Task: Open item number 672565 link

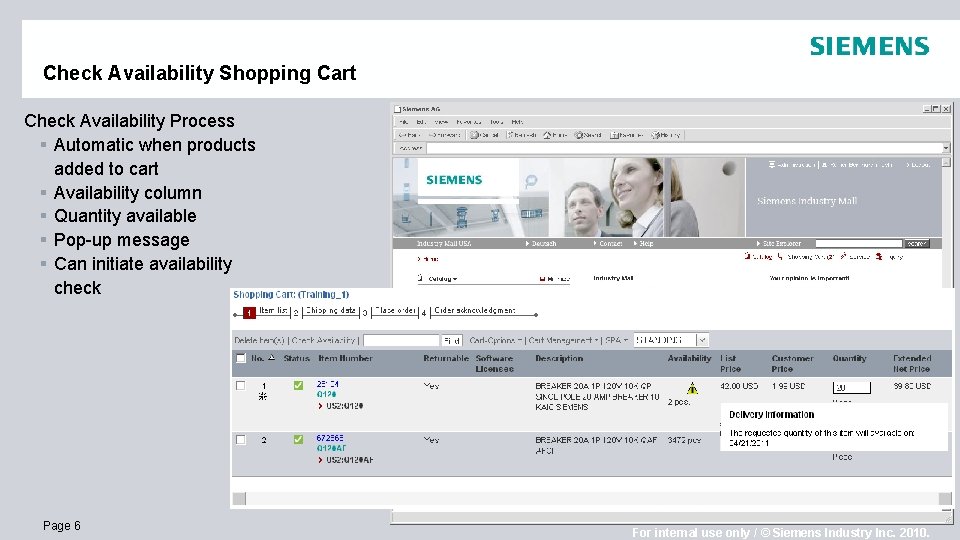Action: pos(330,438)
